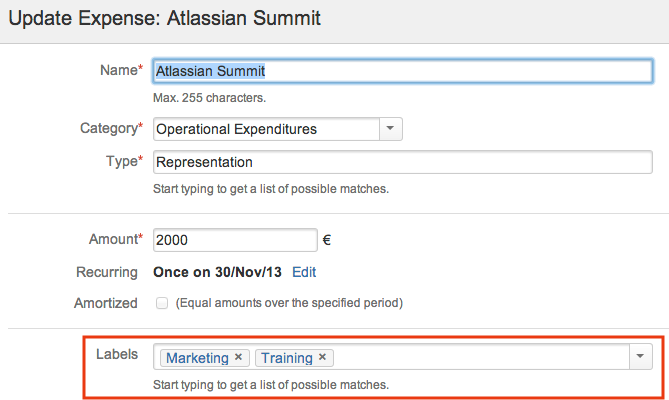Viewport: 669px width, 400px height.
Task: Click the 'Equal amounts over the specified period' text
Action: point(289,302)
